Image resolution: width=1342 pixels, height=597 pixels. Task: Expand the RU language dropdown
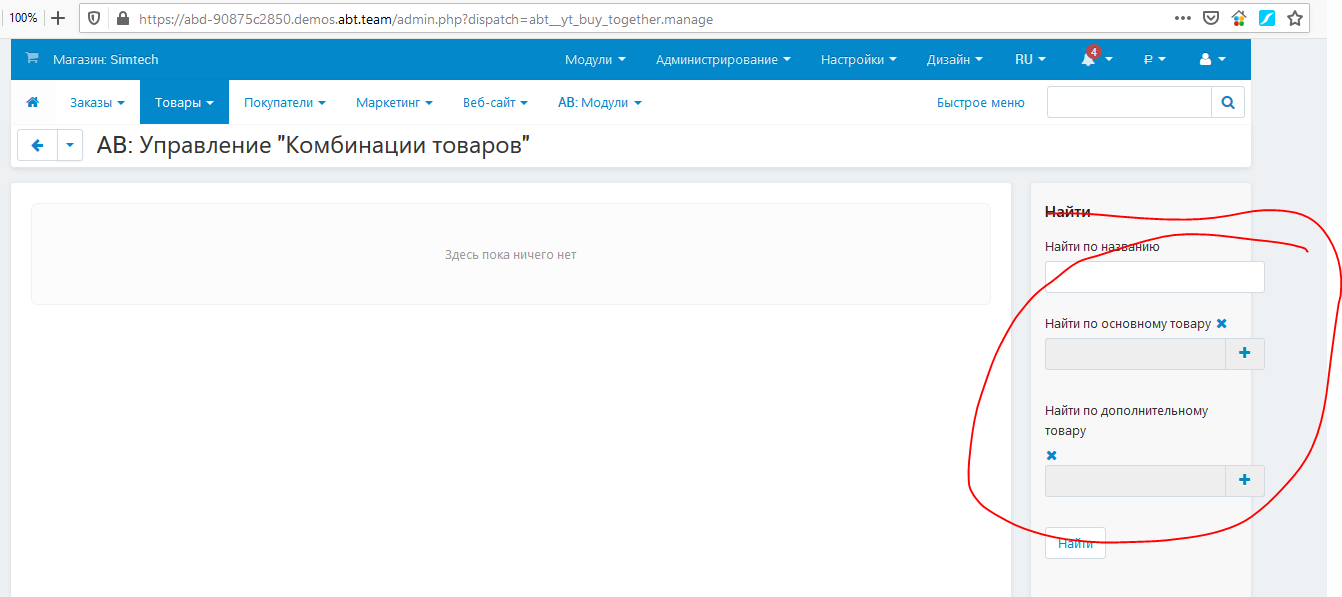point(1030,59)
